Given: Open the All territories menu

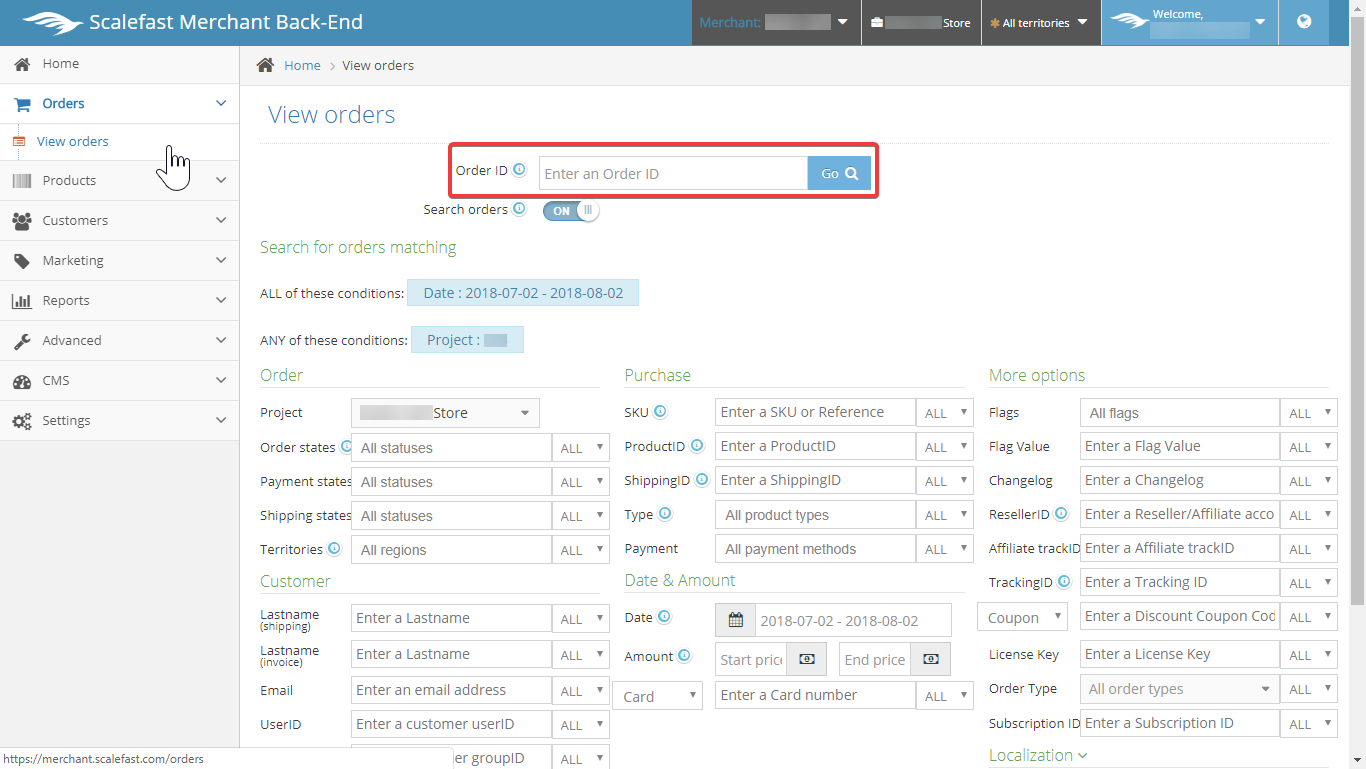Looking at the screenshot, I should pos(1038,23).
